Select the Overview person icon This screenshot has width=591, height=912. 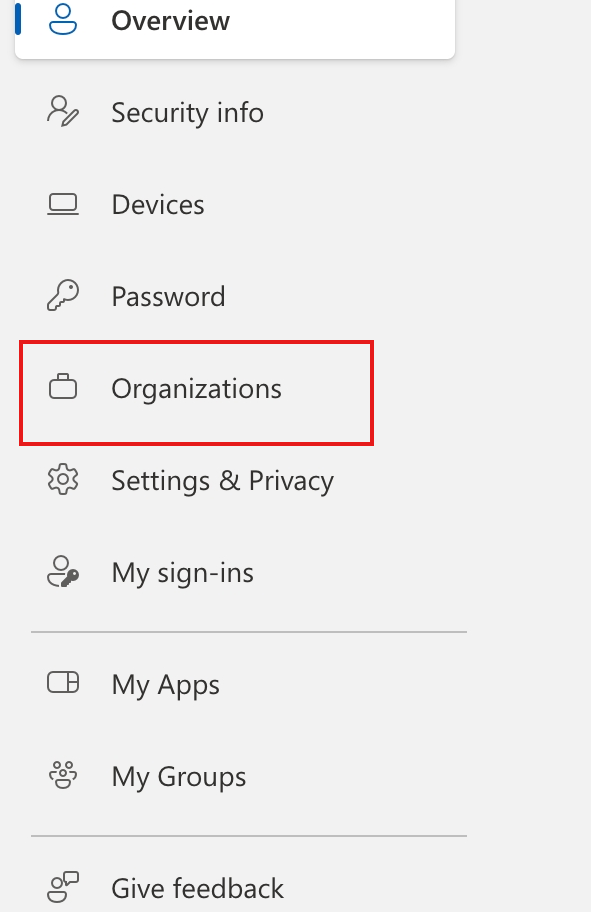point(63,19)
